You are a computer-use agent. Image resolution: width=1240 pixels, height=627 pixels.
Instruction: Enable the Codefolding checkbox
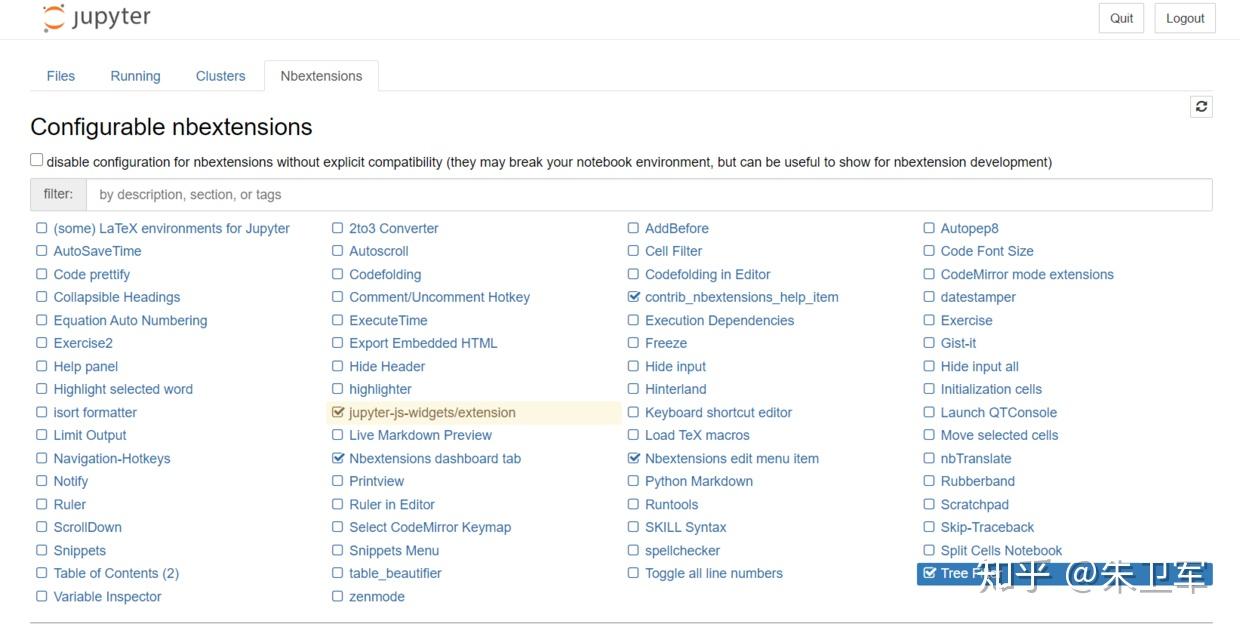(x=338, y=274)
